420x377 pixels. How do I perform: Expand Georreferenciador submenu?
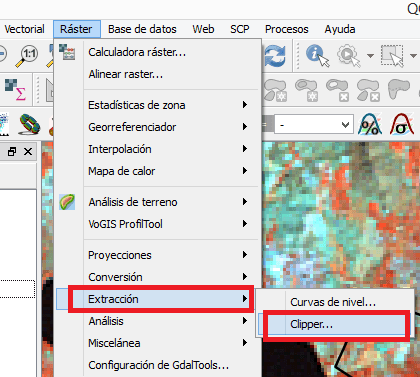(157, 127)
